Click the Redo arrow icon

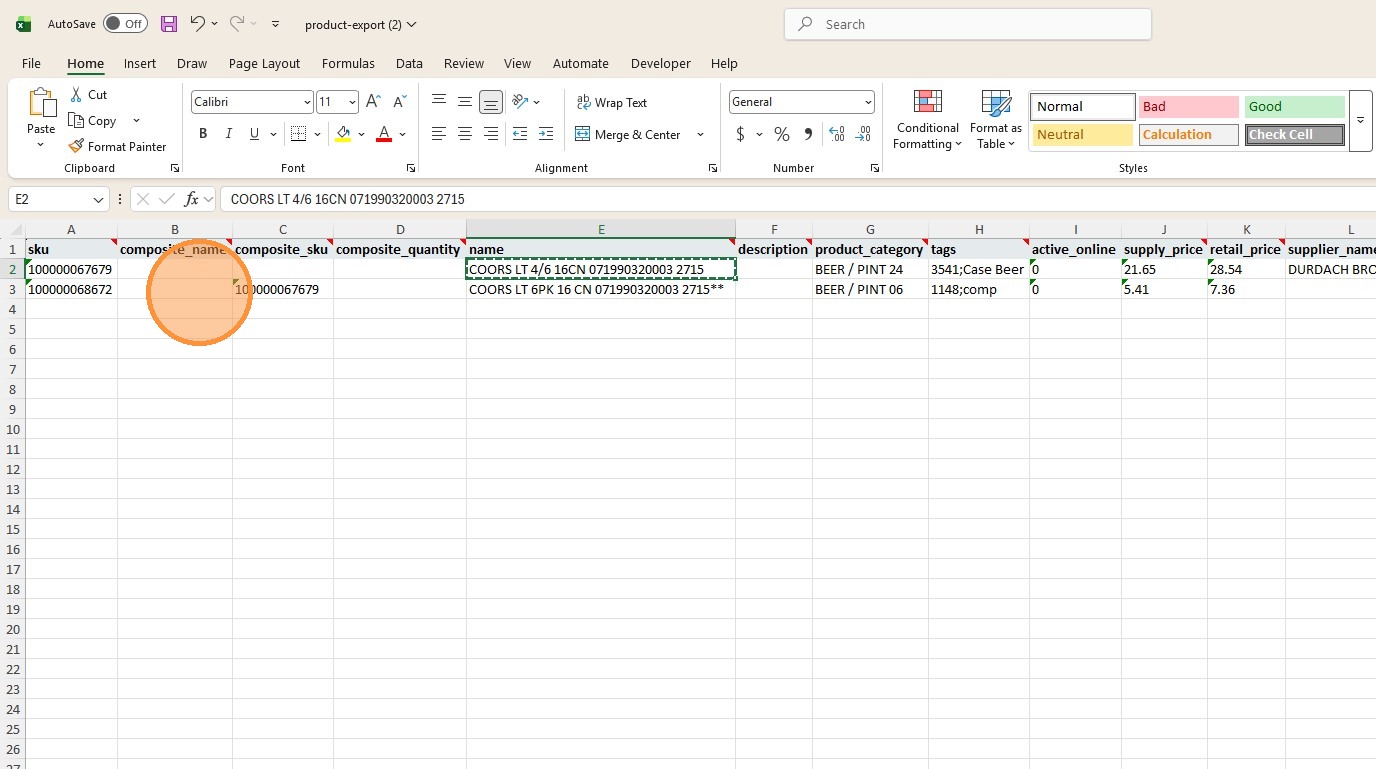point(237,24)
